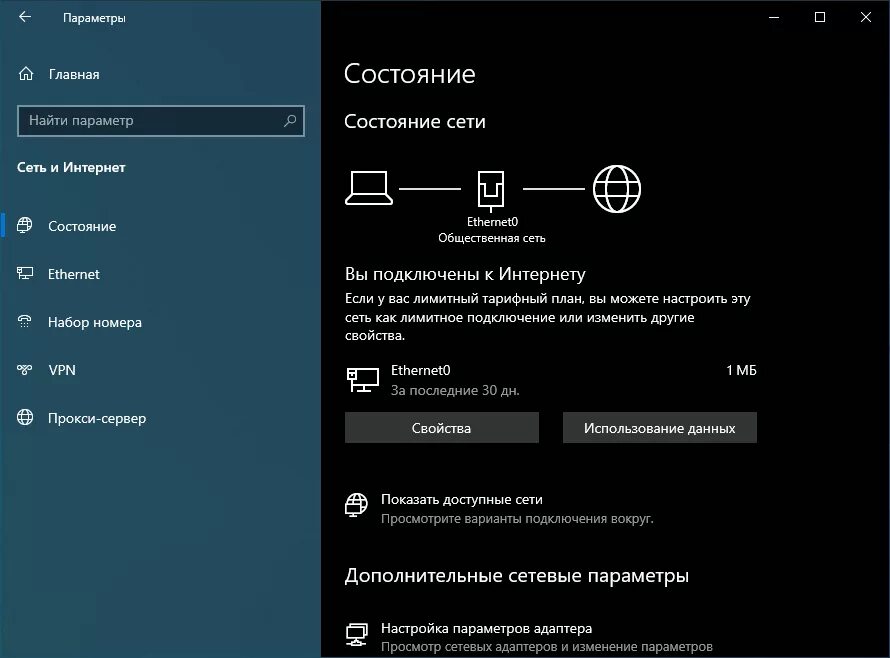
Task: Open the VPN settings page
Action: (x=62, y=370)
